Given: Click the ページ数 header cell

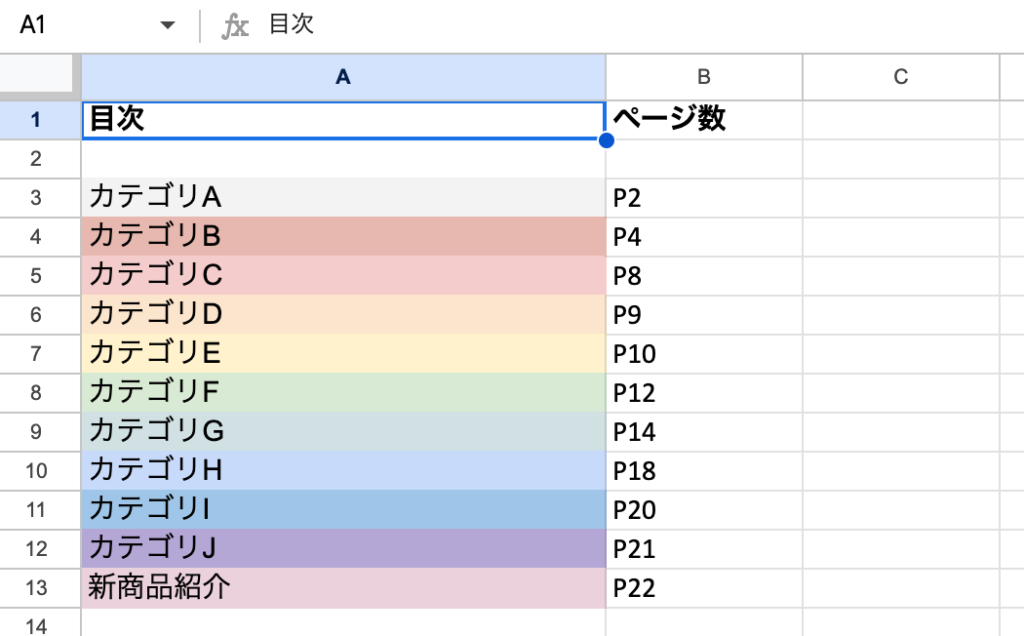Looking at the screenshot, I should click(x=703, y=120).
